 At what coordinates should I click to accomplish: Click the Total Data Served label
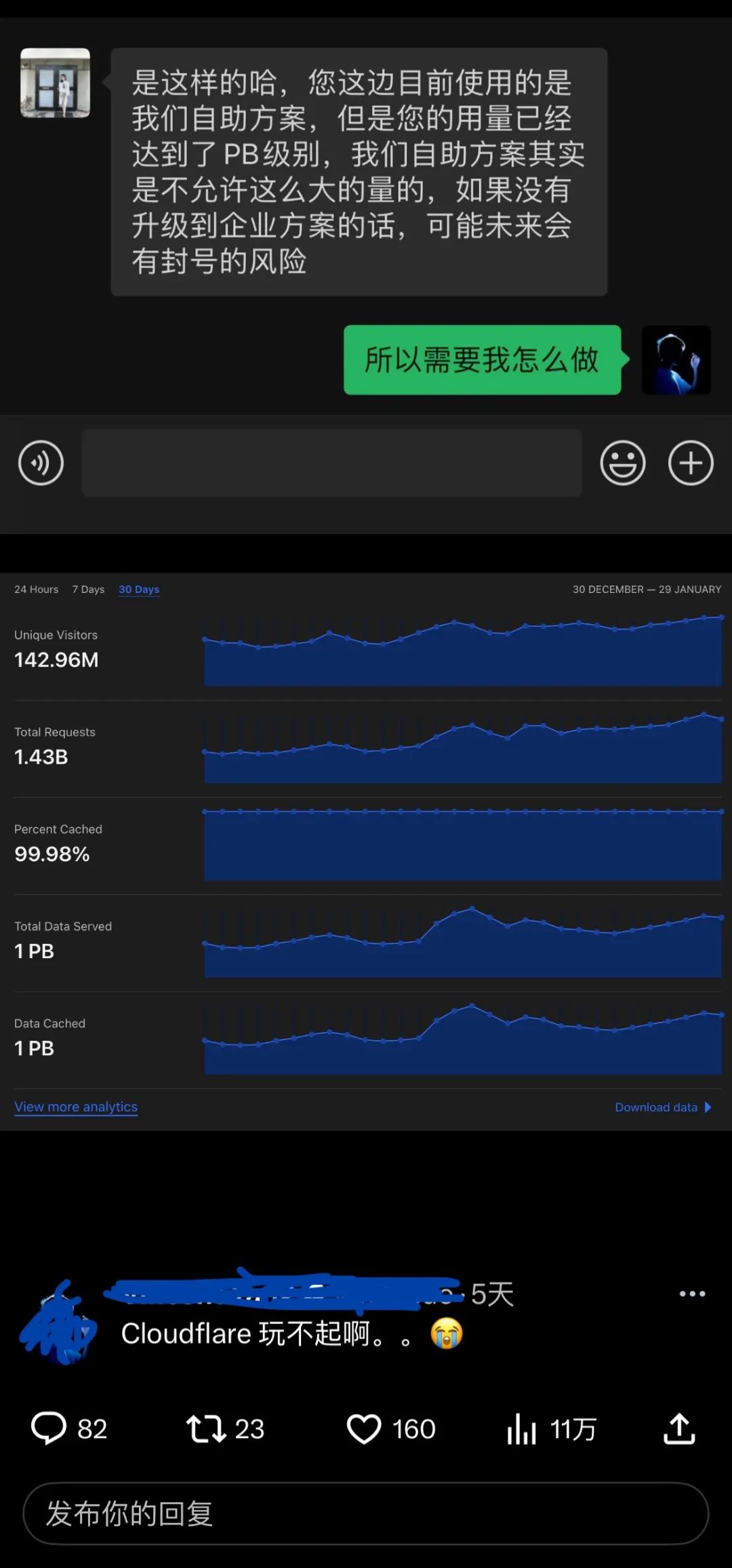pos(63,926)
